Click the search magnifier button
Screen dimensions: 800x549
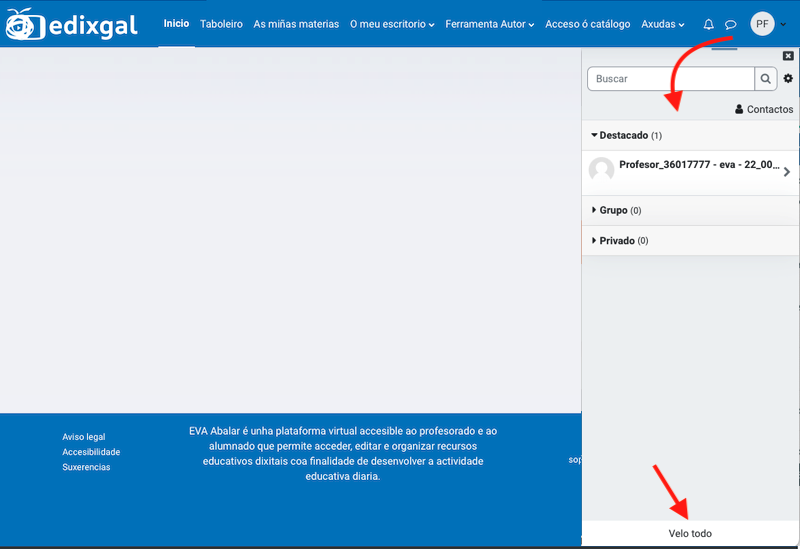coord(765,79)
